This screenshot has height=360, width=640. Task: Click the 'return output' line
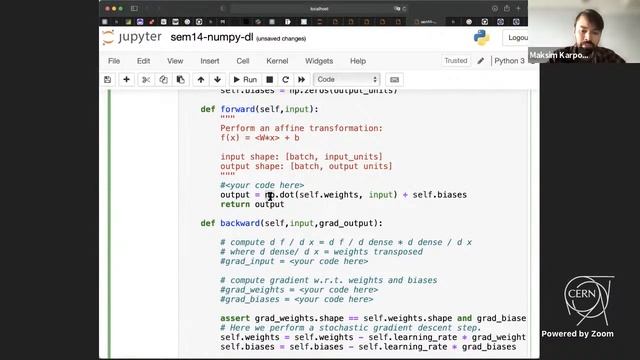point(252,204)
